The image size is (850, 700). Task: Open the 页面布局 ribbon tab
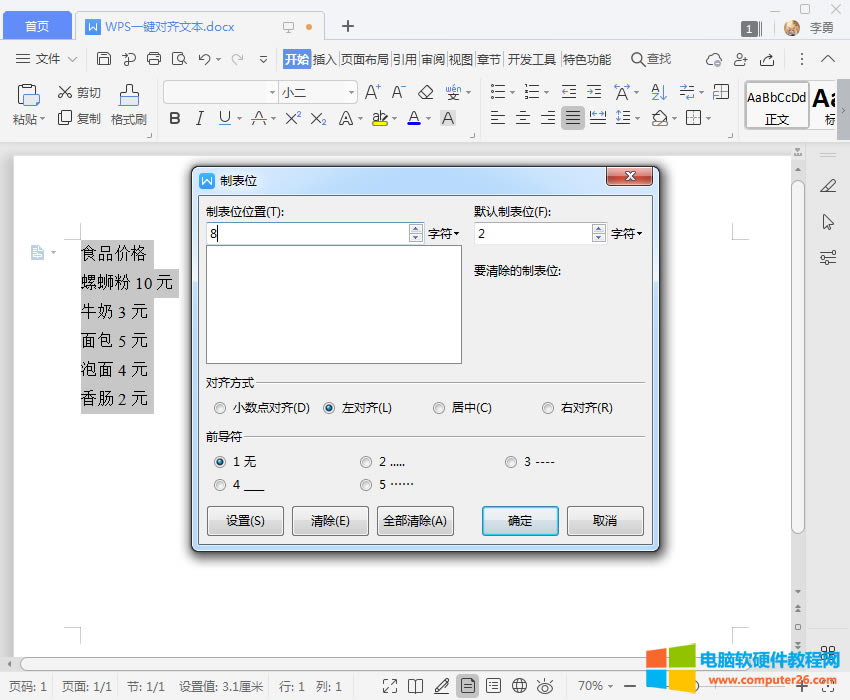365,59
